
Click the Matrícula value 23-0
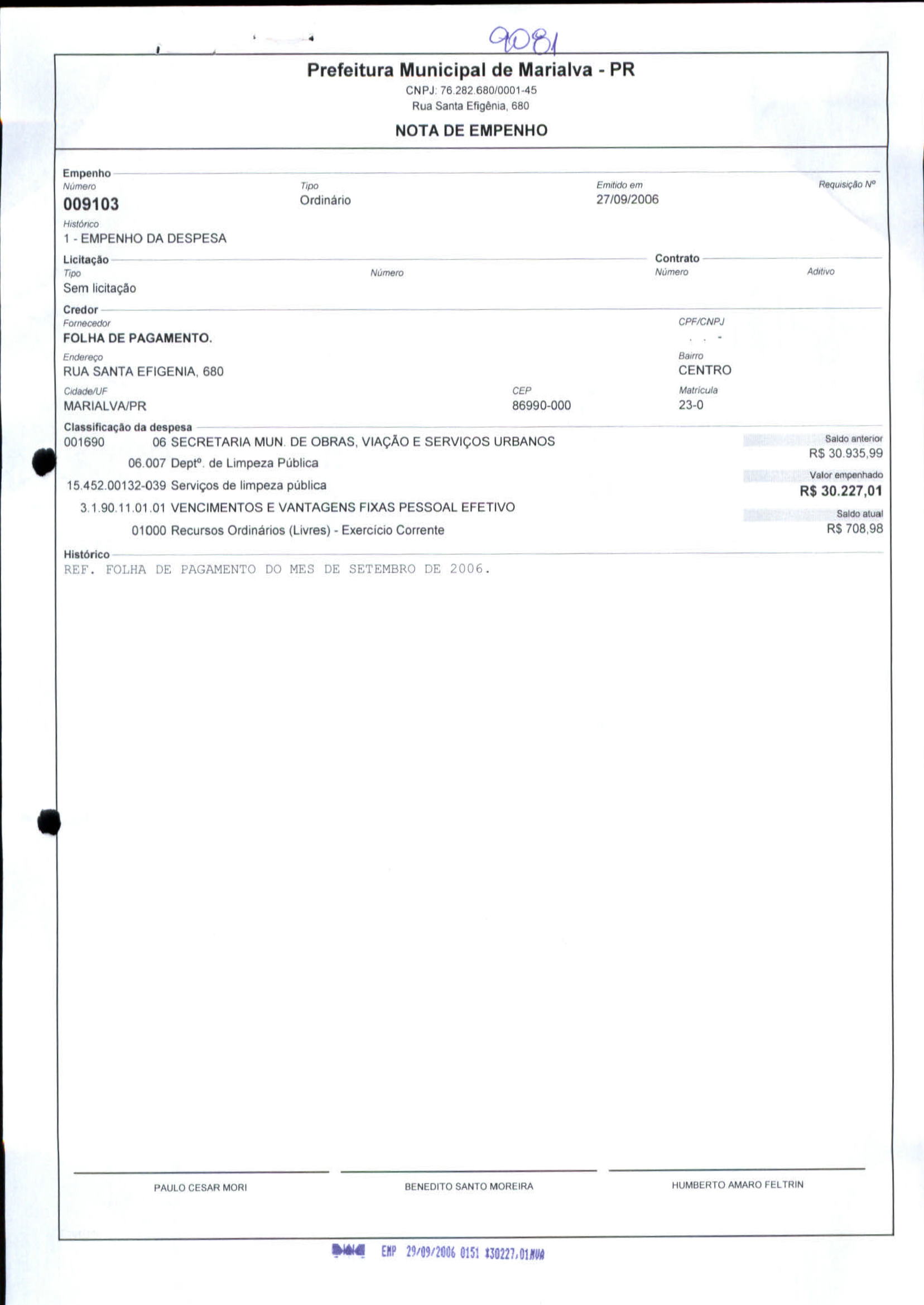click(690, 405)
